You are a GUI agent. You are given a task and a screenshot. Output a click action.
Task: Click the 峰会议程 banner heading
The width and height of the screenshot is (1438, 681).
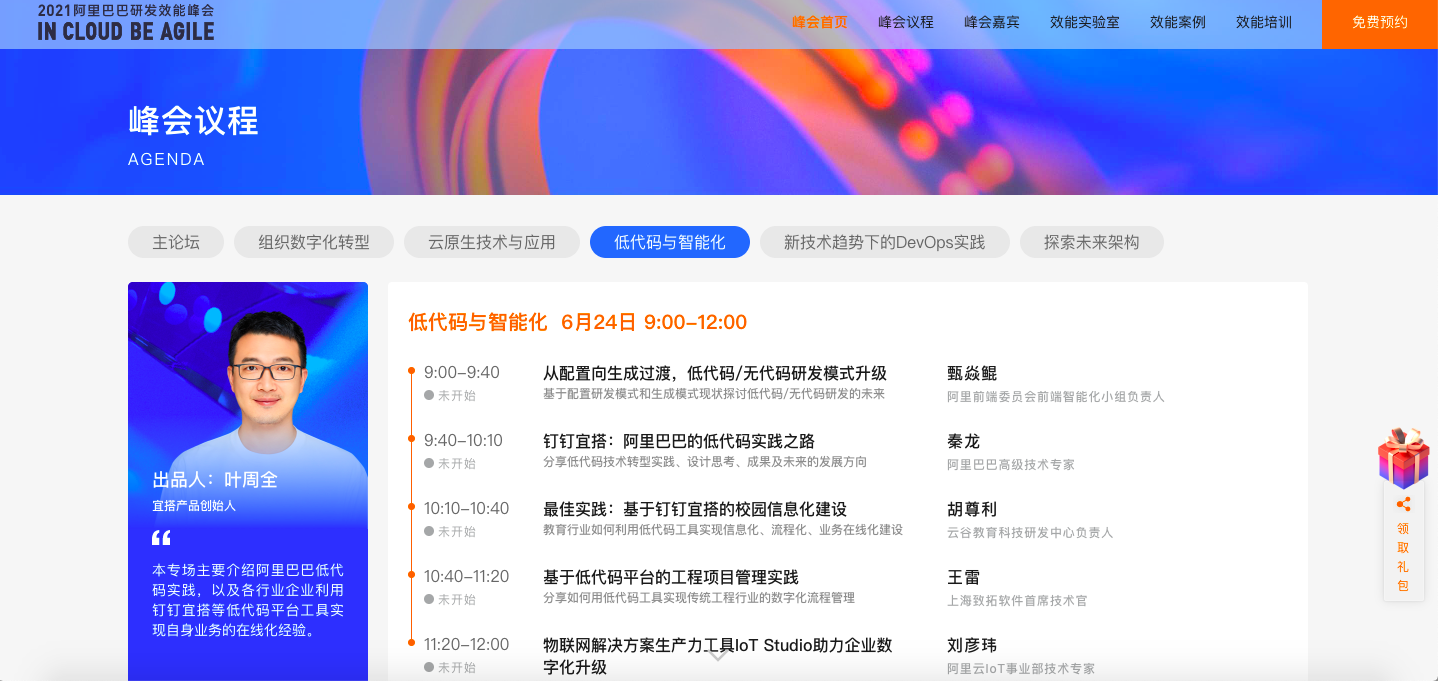[194, 121]
